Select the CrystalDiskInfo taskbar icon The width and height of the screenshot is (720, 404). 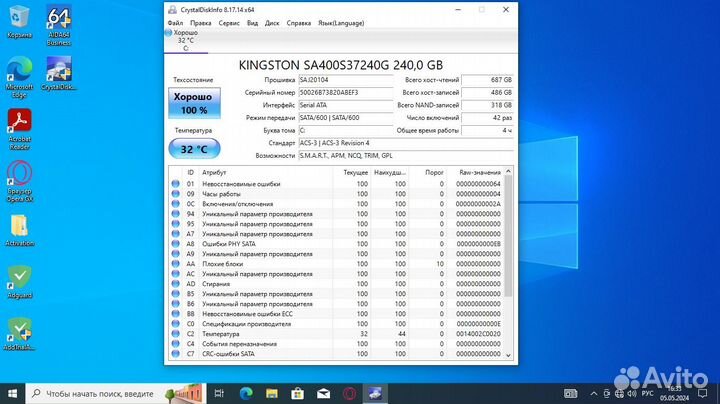375,393
